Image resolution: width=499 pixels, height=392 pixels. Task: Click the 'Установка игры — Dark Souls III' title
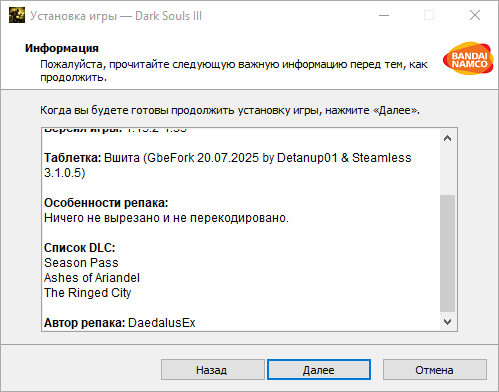point(116,16)
